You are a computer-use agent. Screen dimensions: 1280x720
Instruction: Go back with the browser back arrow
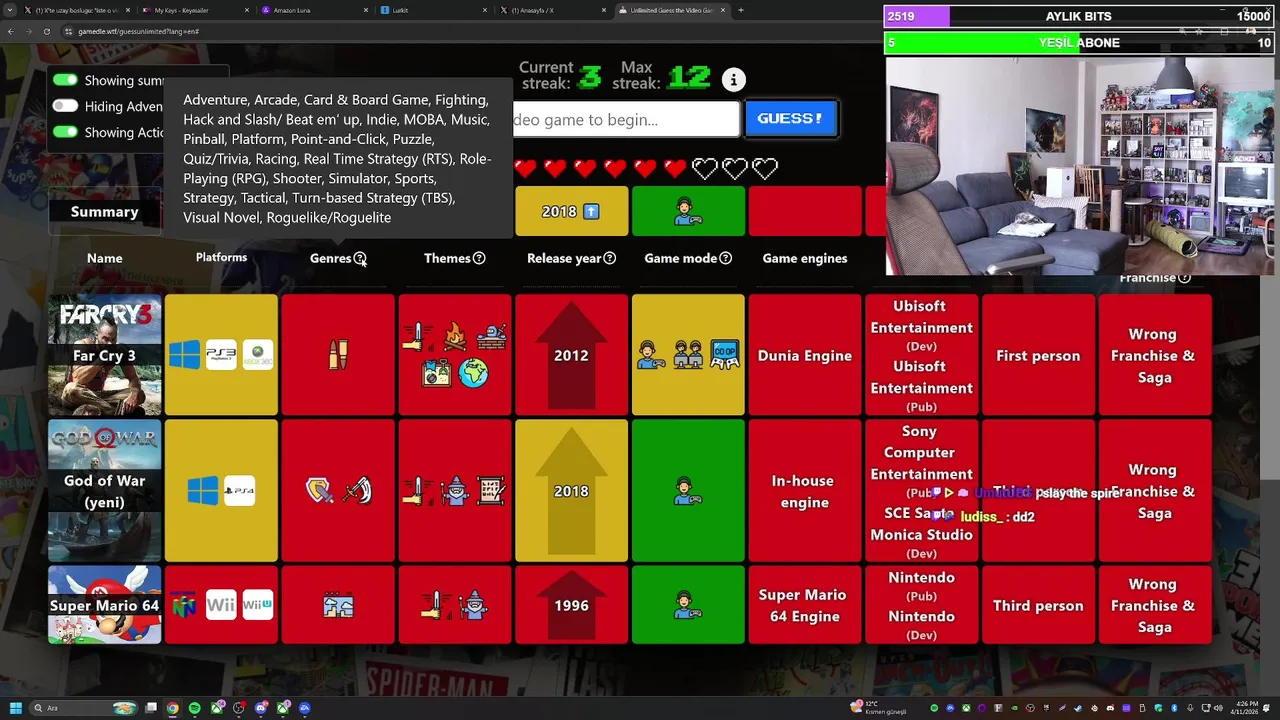(x=10, y=31)
